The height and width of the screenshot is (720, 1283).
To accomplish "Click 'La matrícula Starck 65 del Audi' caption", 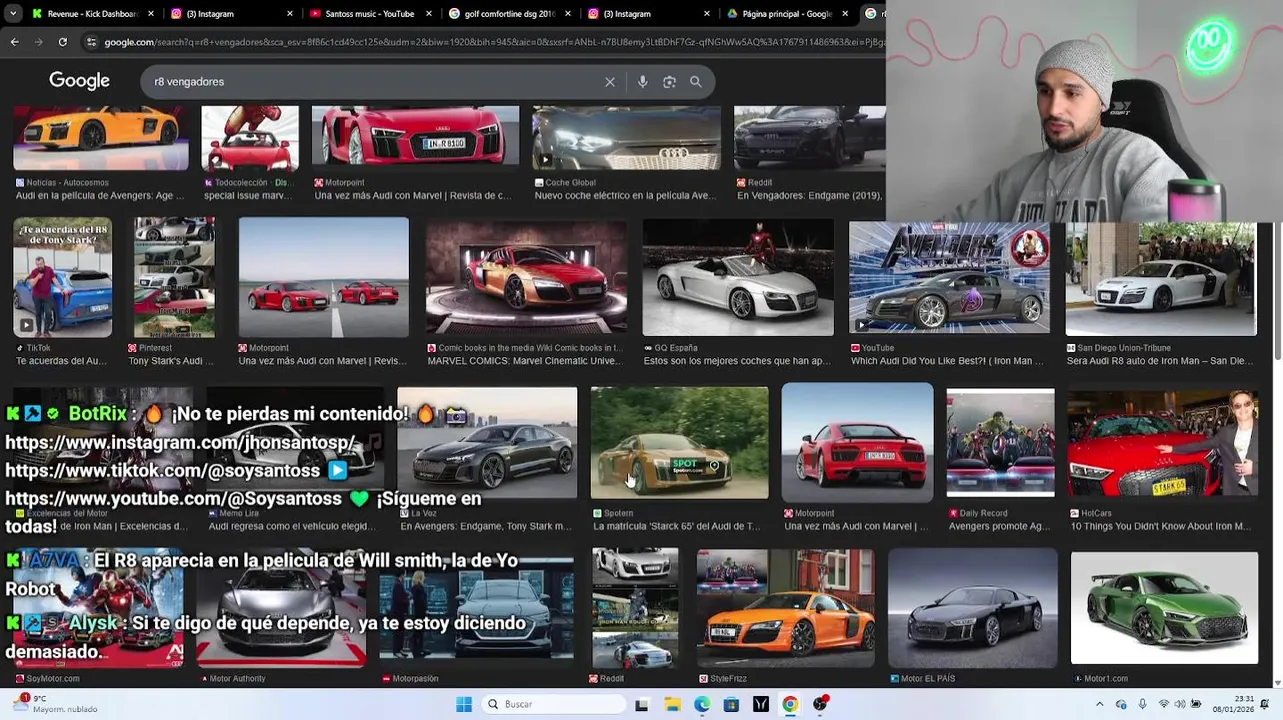I will coord(676,526).
